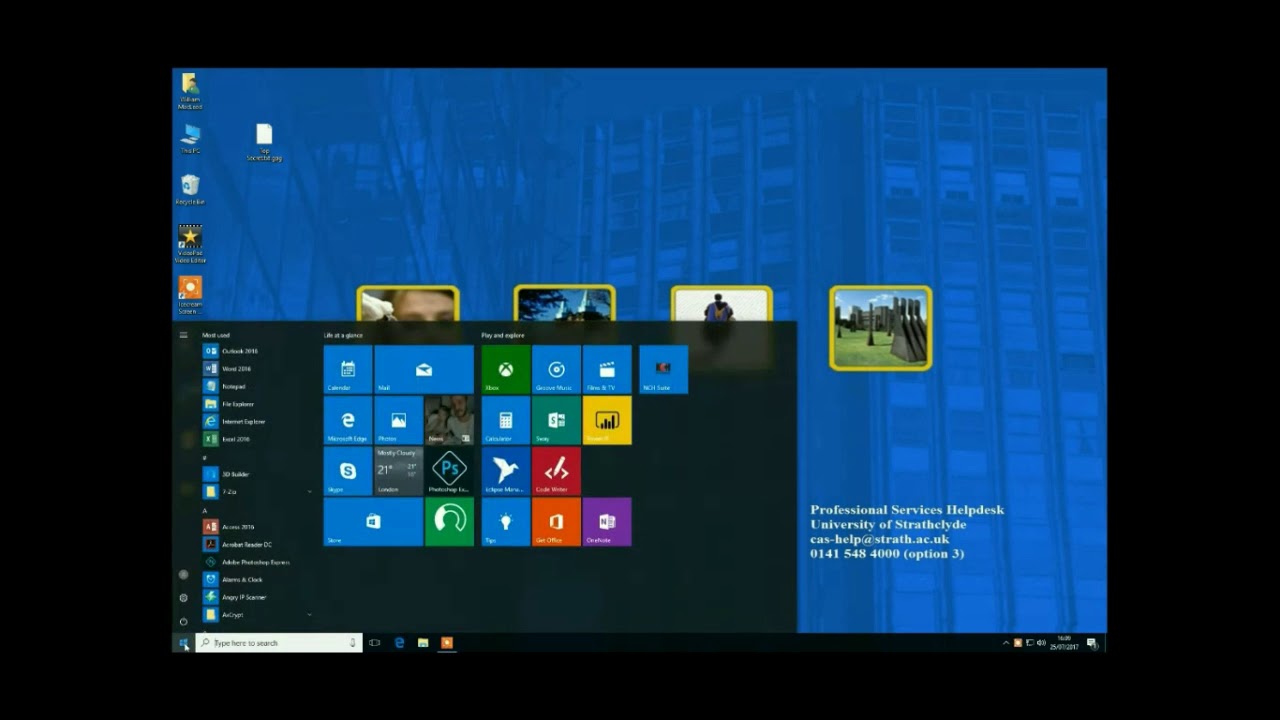Activate the search box microphone
The image size is (1280, 720).
[x=353, y=643]
